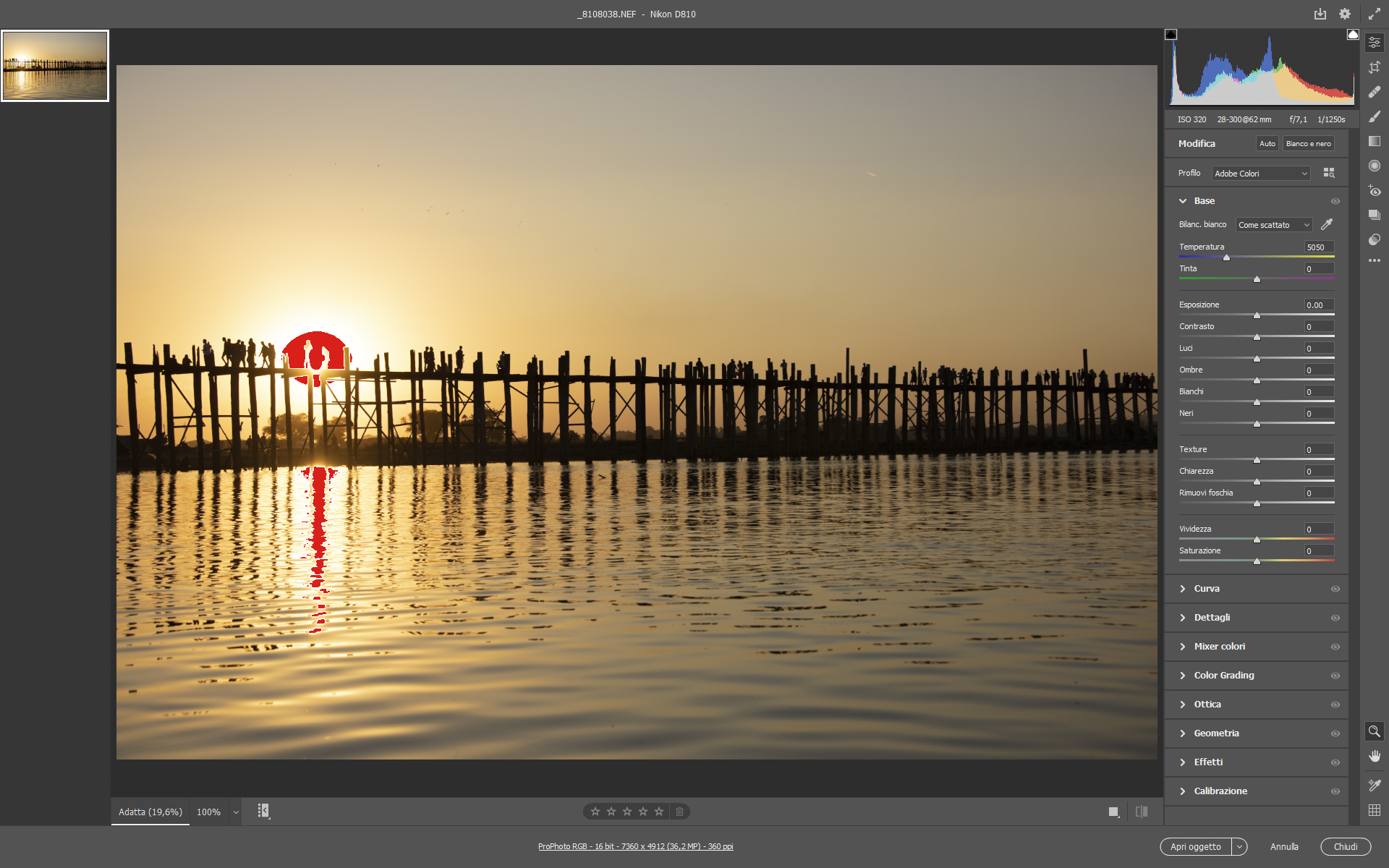Click the White Balance eyedropper

pos(1327,224)
